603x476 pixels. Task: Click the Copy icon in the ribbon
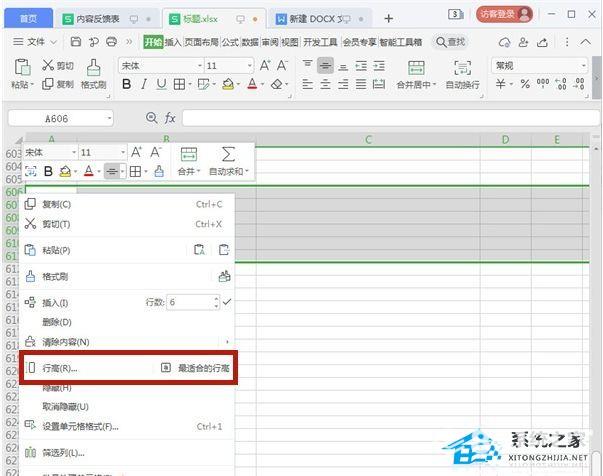tap(48, 84)
